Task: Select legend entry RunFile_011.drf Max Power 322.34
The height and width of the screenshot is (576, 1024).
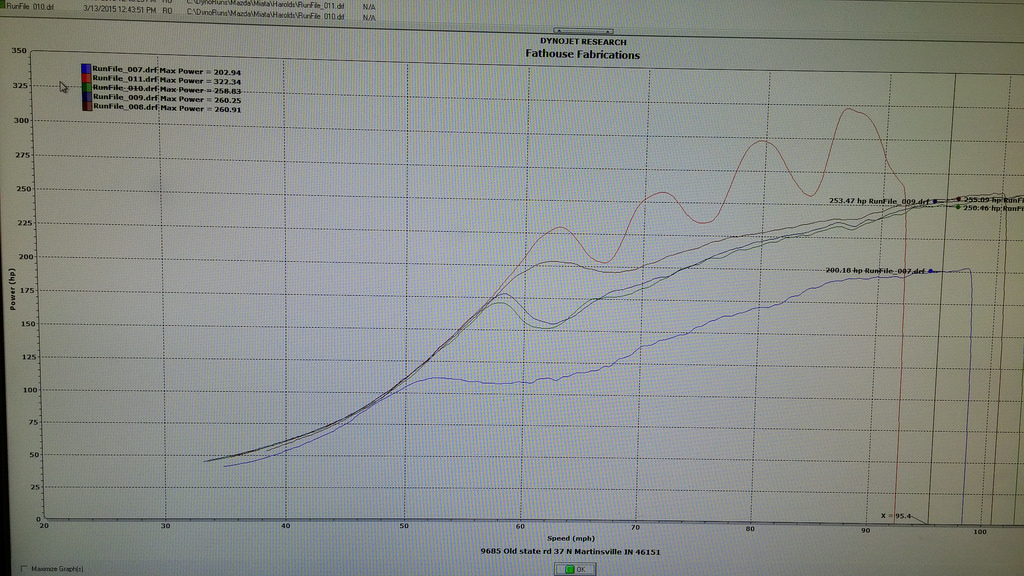Action: 166,80
